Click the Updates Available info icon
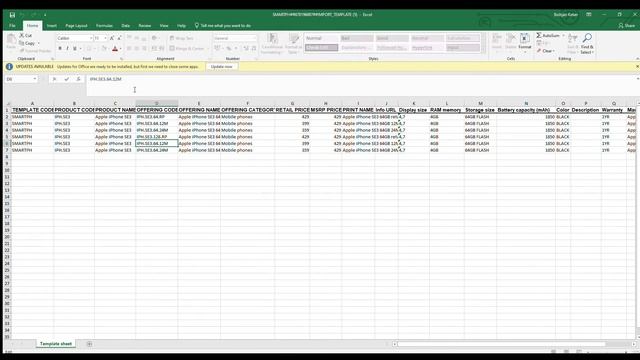This screenshot has height=360, width=640. tap(9, 67)
